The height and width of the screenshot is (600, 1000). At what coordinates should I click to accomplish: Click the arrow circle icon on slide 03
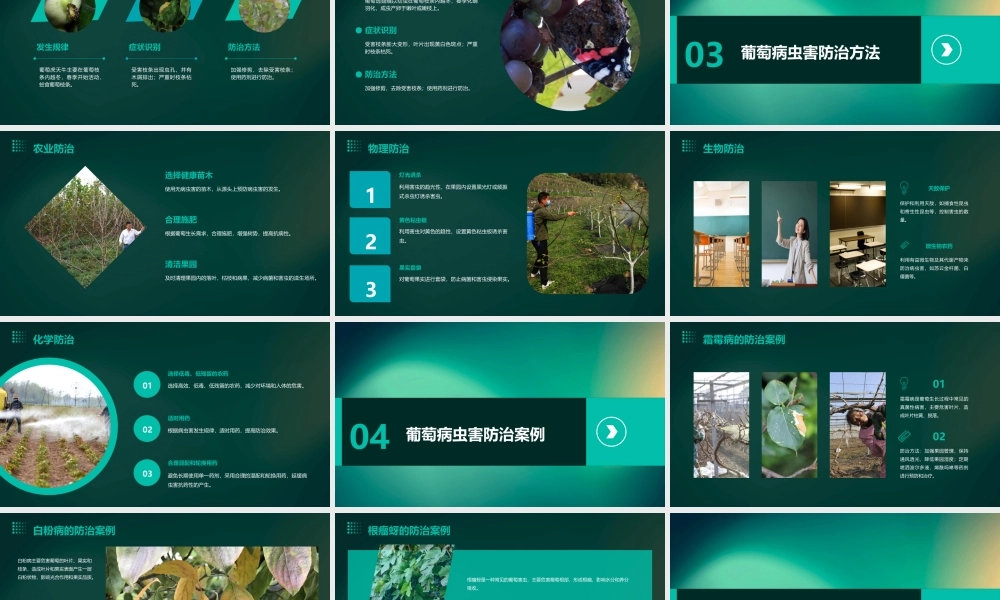click(946, 50)
